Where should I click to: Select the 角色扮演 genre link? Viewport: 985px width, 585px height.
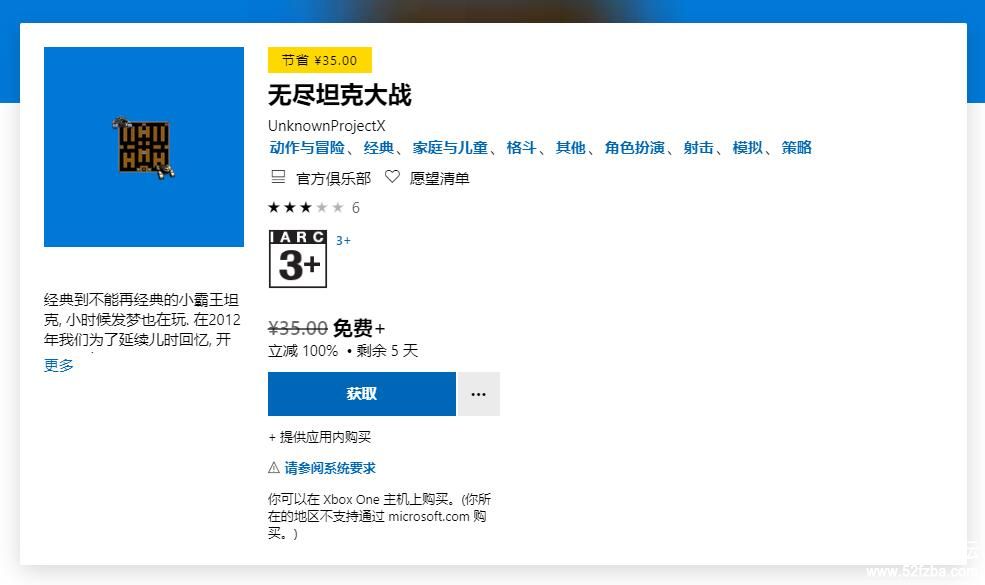pyautogui.click(x=634, y=148)
